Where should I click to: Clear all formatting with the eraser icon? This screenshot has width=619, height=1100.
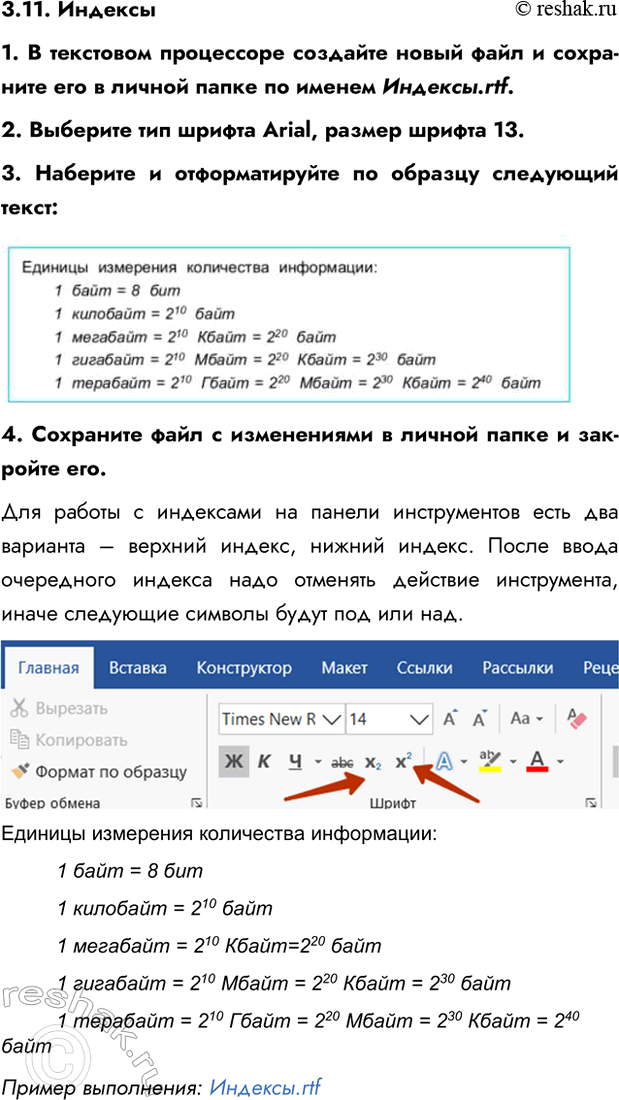click(575, 719)
